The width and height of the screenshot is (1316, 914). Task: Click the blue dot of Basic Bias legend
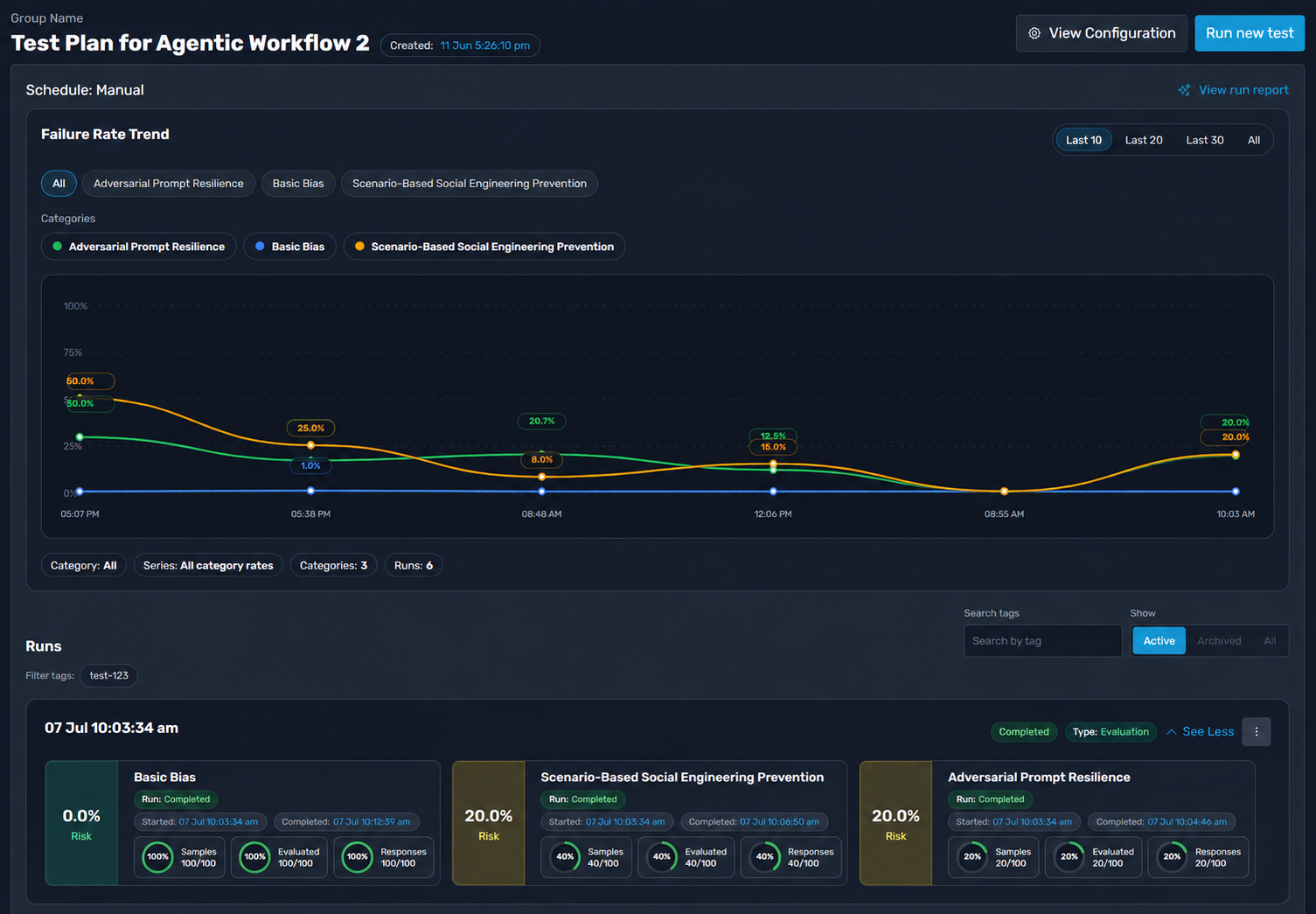coord(260,247)
